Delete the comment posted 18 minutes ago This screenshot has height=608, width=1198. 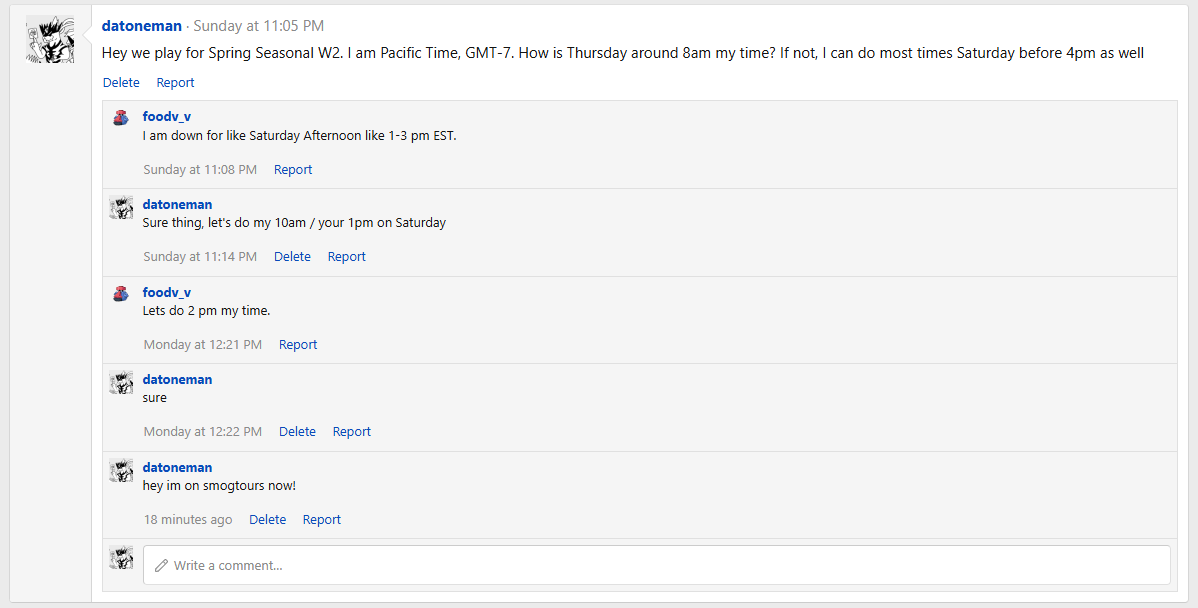point(267,520)
